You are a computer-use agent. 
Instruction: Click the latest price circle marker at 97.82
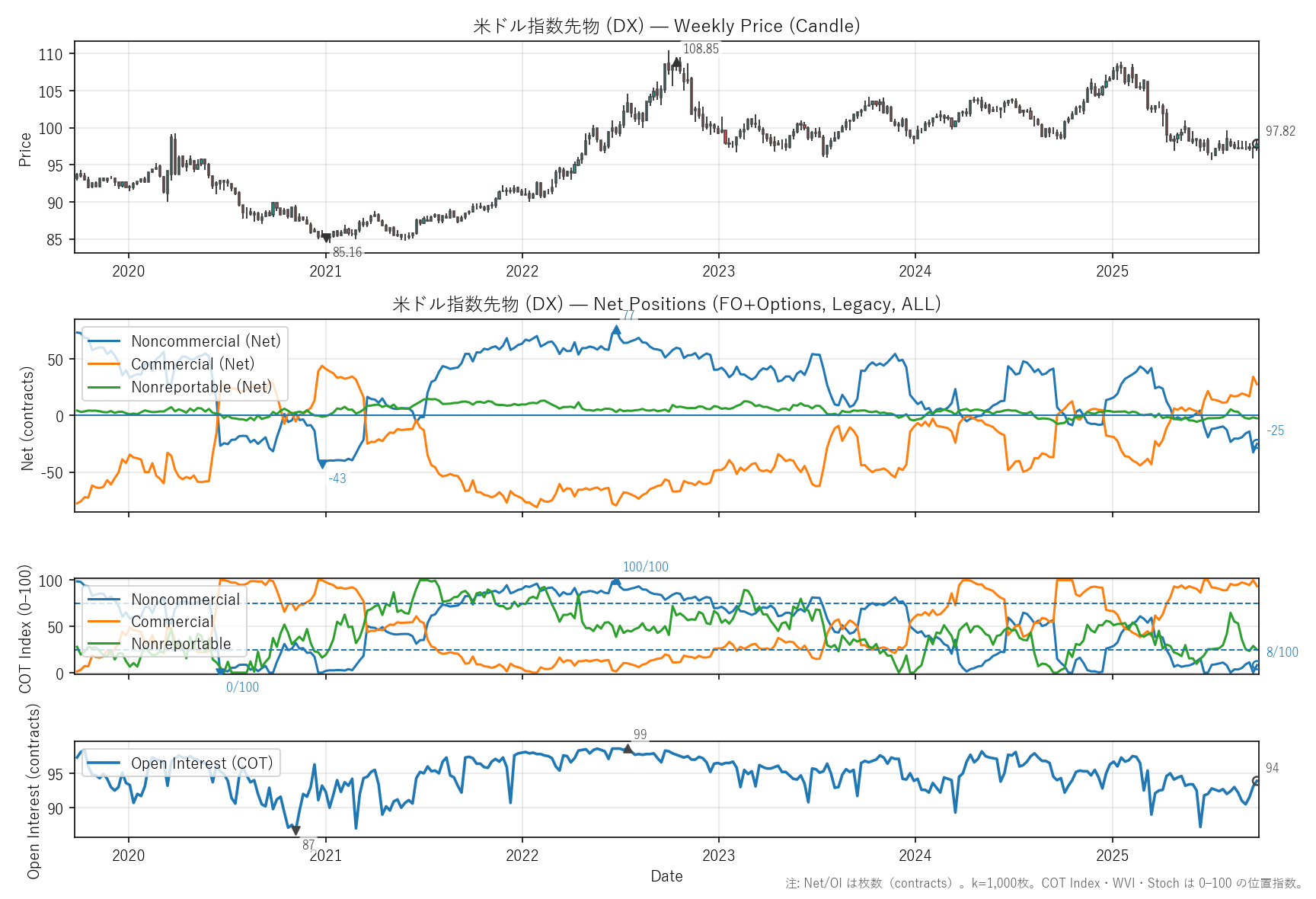(1257, 144)
